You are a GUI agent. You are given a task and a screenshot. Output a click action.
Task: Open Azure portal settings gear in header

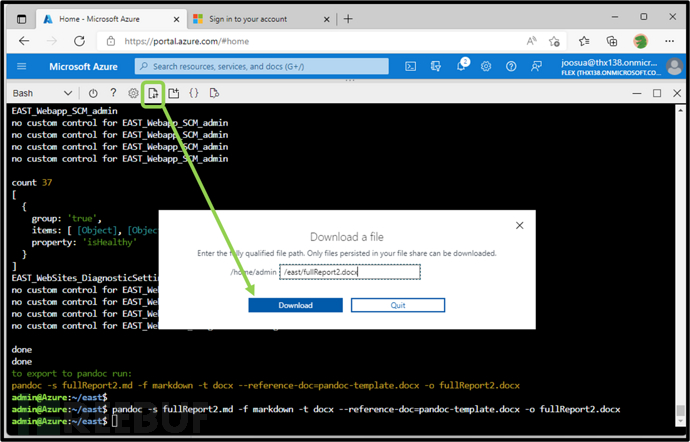point(486,66)
